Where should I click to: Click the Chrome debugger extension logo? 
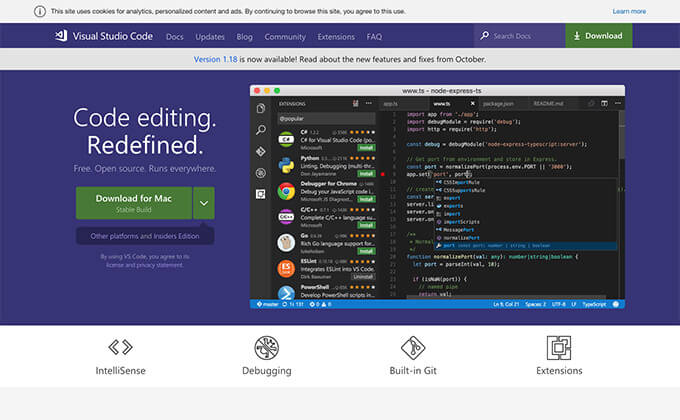click(x=286, y=191)
